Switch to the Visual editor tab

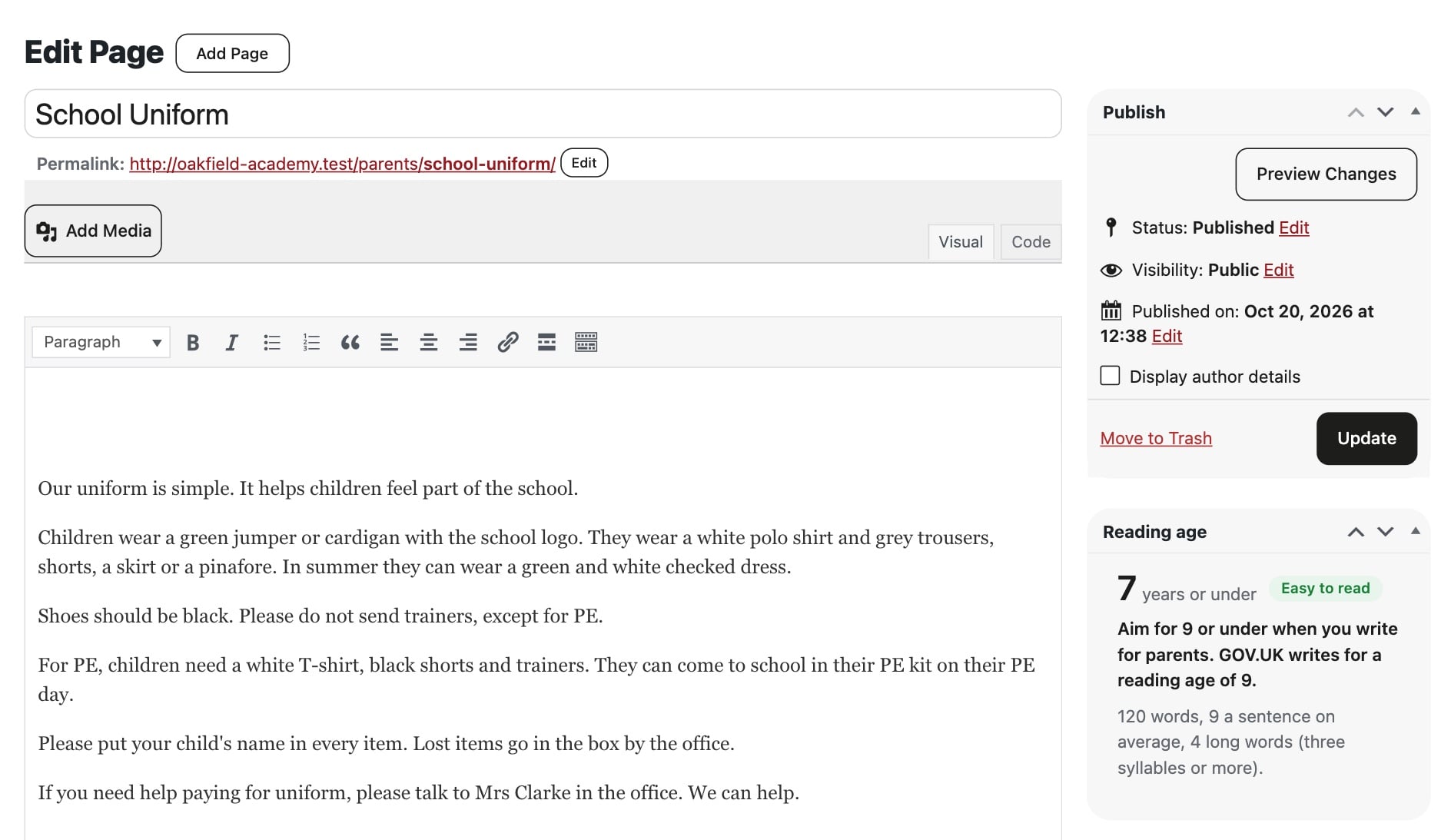[x=961, y=242]
